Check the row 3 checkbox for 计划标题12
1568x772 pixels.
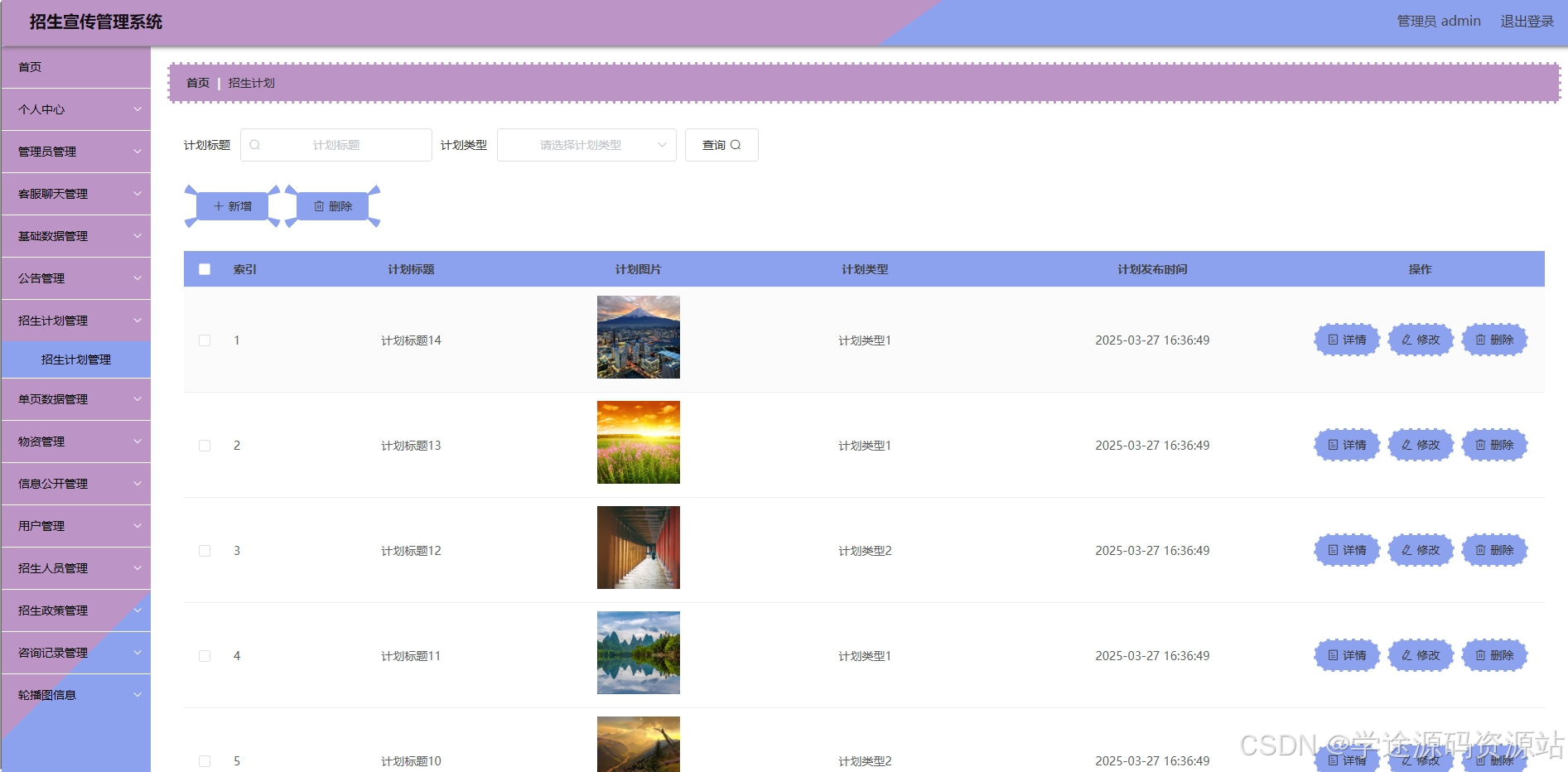[205, 551]
